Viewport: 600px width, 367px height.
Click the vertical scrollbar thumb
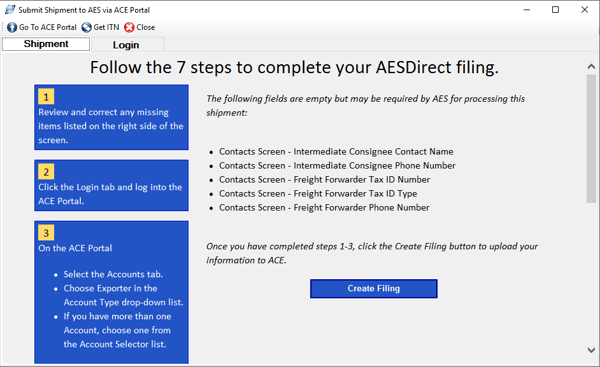click(591, 139)
